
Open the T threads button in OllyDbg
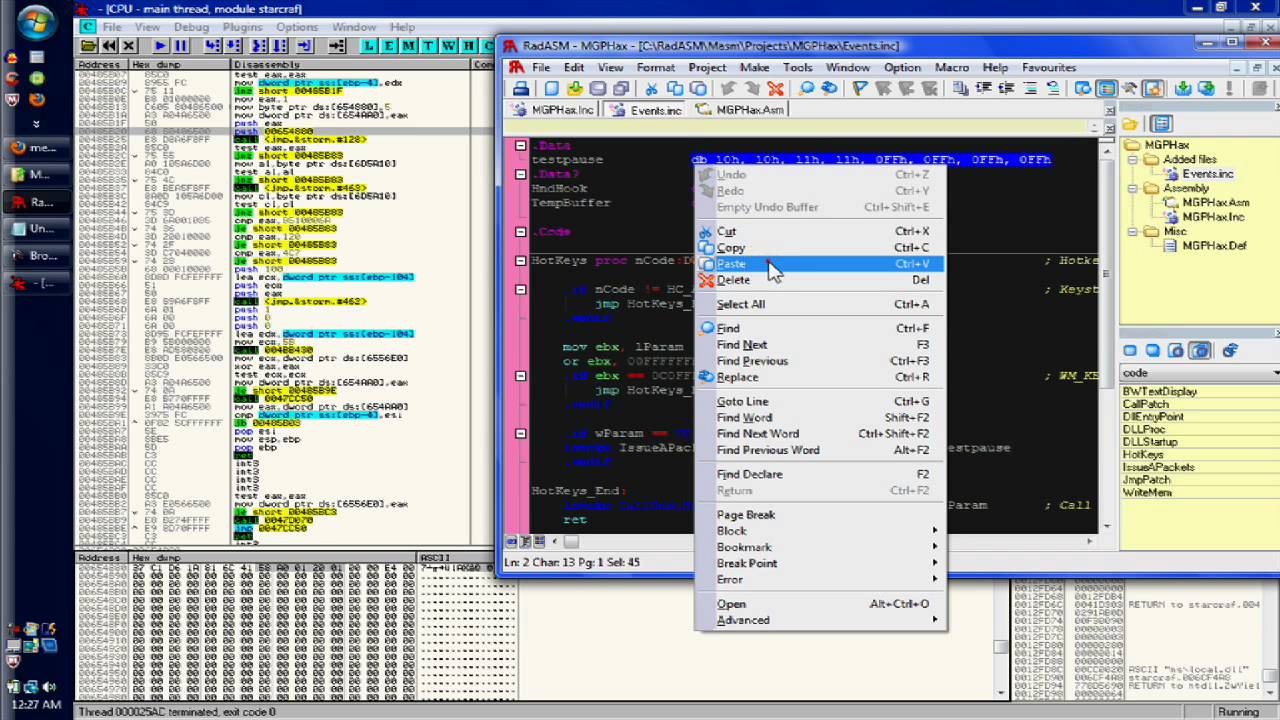(x=428, y=46)
